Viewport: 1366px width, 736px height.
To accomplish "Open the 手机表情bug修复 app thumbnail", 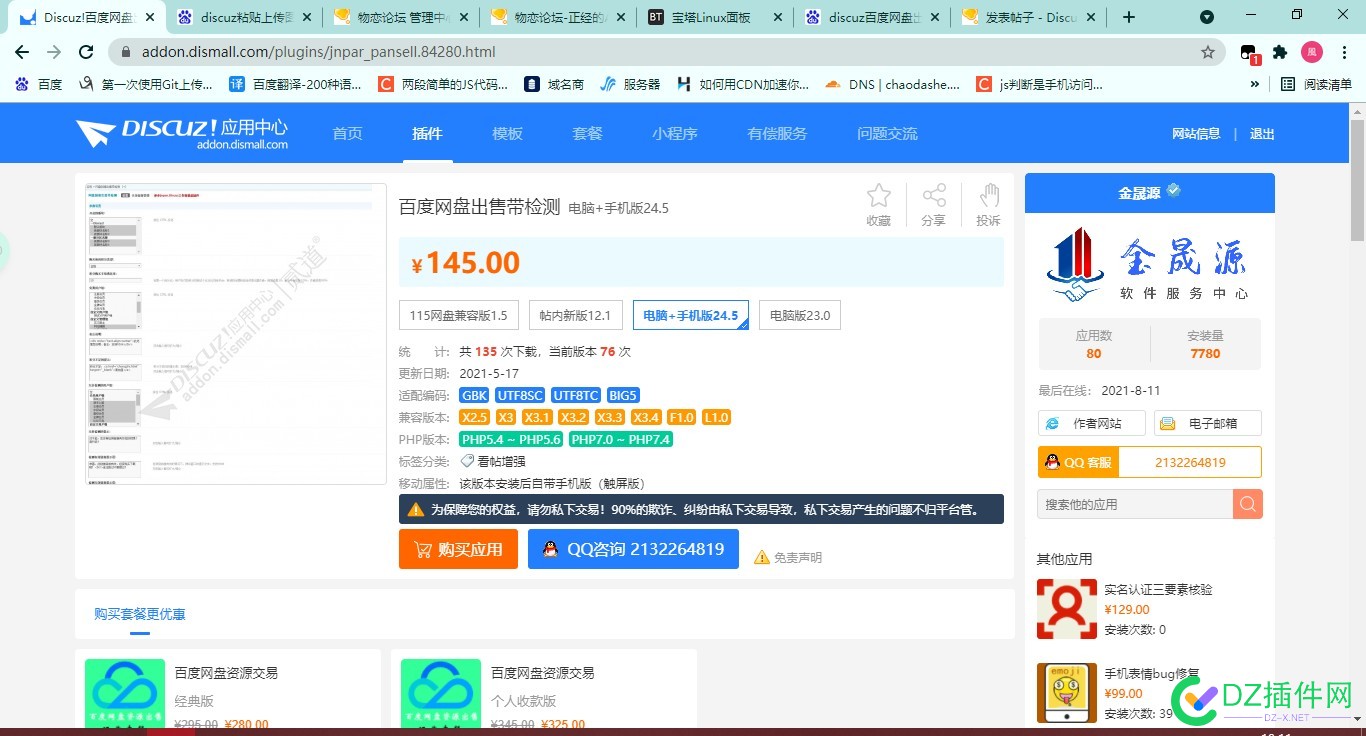I will pos(1066,693).
